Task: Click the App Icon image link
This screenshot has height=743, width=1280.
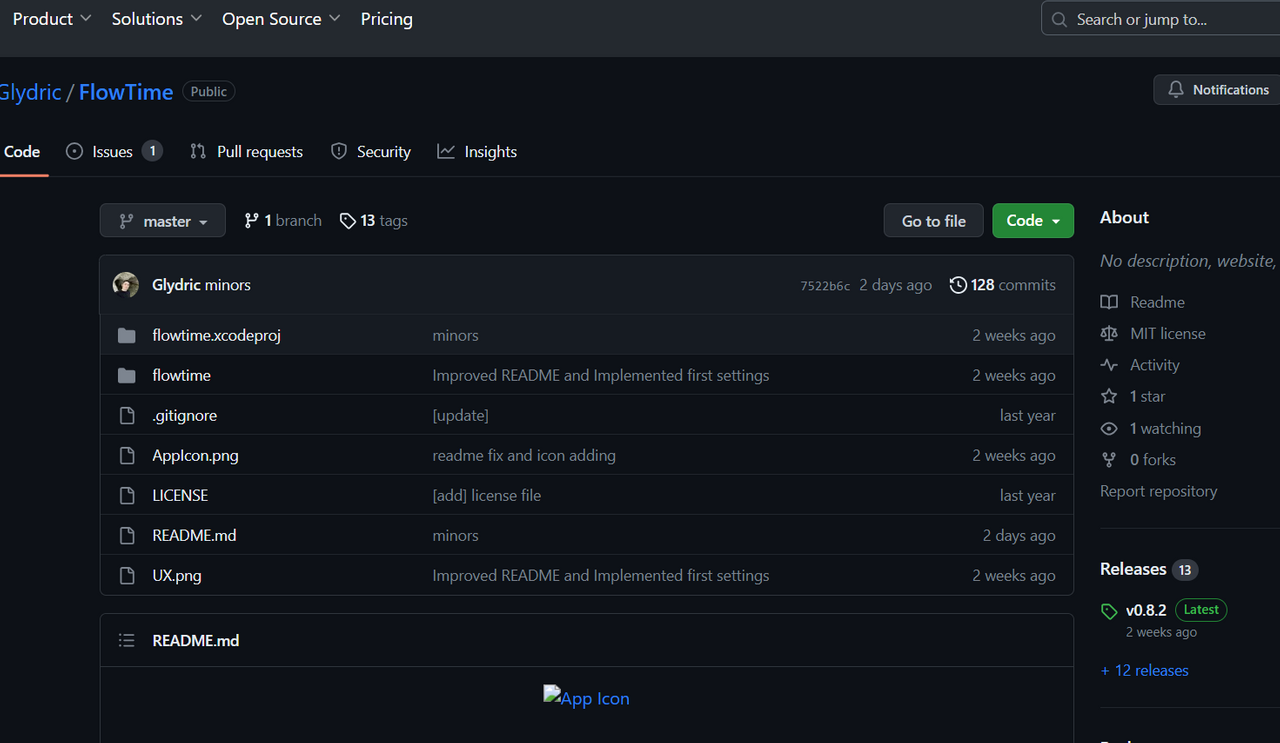Action: (x=586, y=698)
